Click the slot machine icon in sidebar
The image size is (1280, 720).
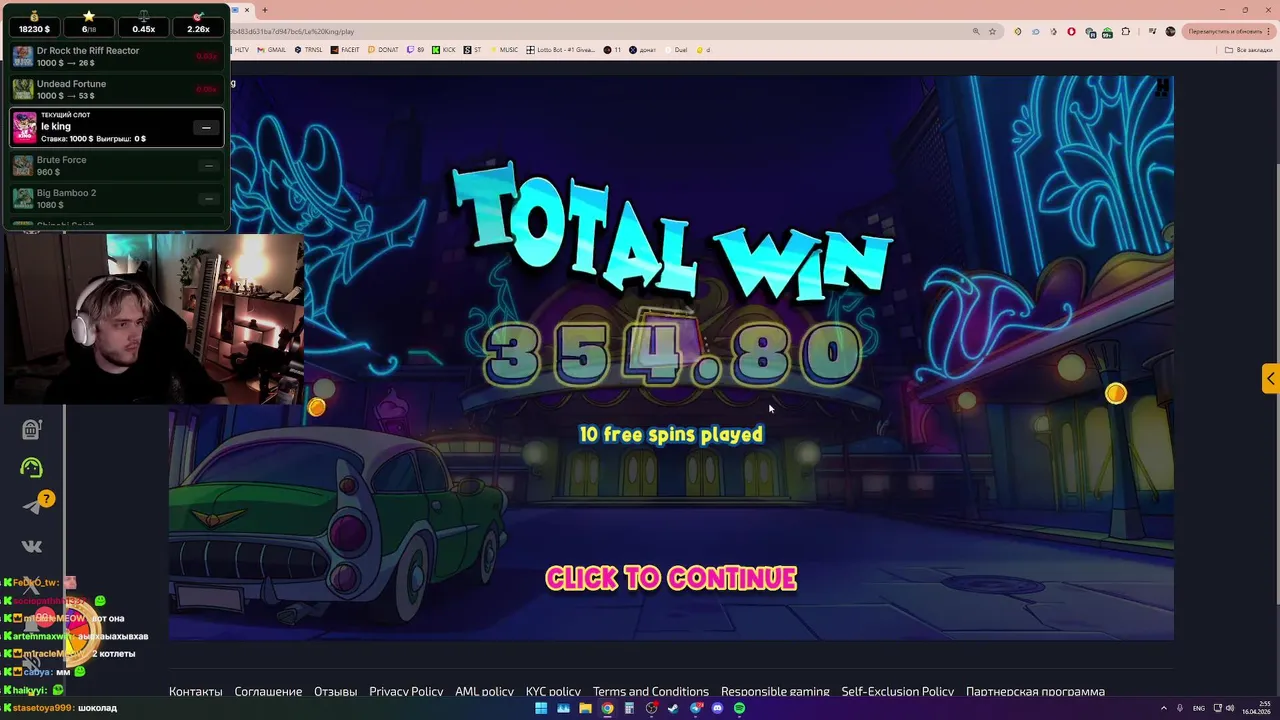click(x=32, y=428)
